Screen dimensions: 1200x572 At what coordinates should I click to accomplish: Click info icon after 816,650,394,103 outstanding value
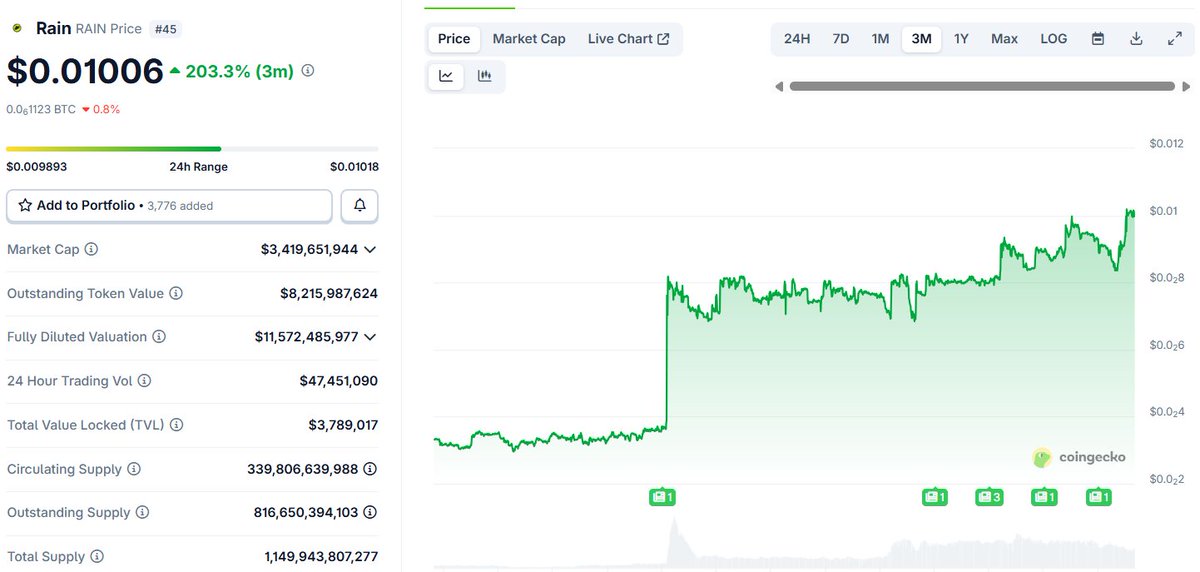[x=370, y=512]
